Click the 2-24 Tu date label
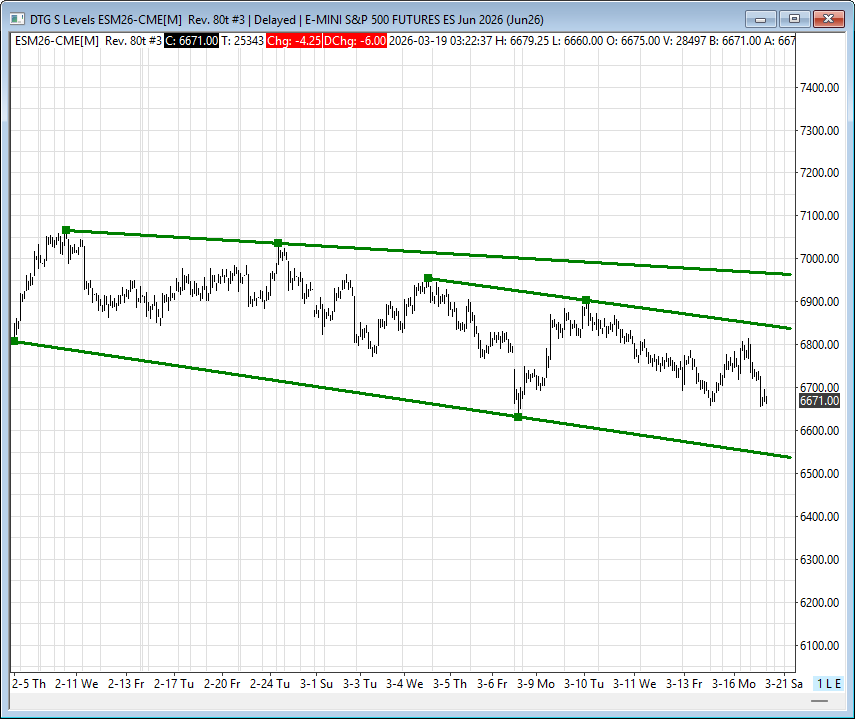Viewport: 855px width, 719px height. tap(270, 684)
